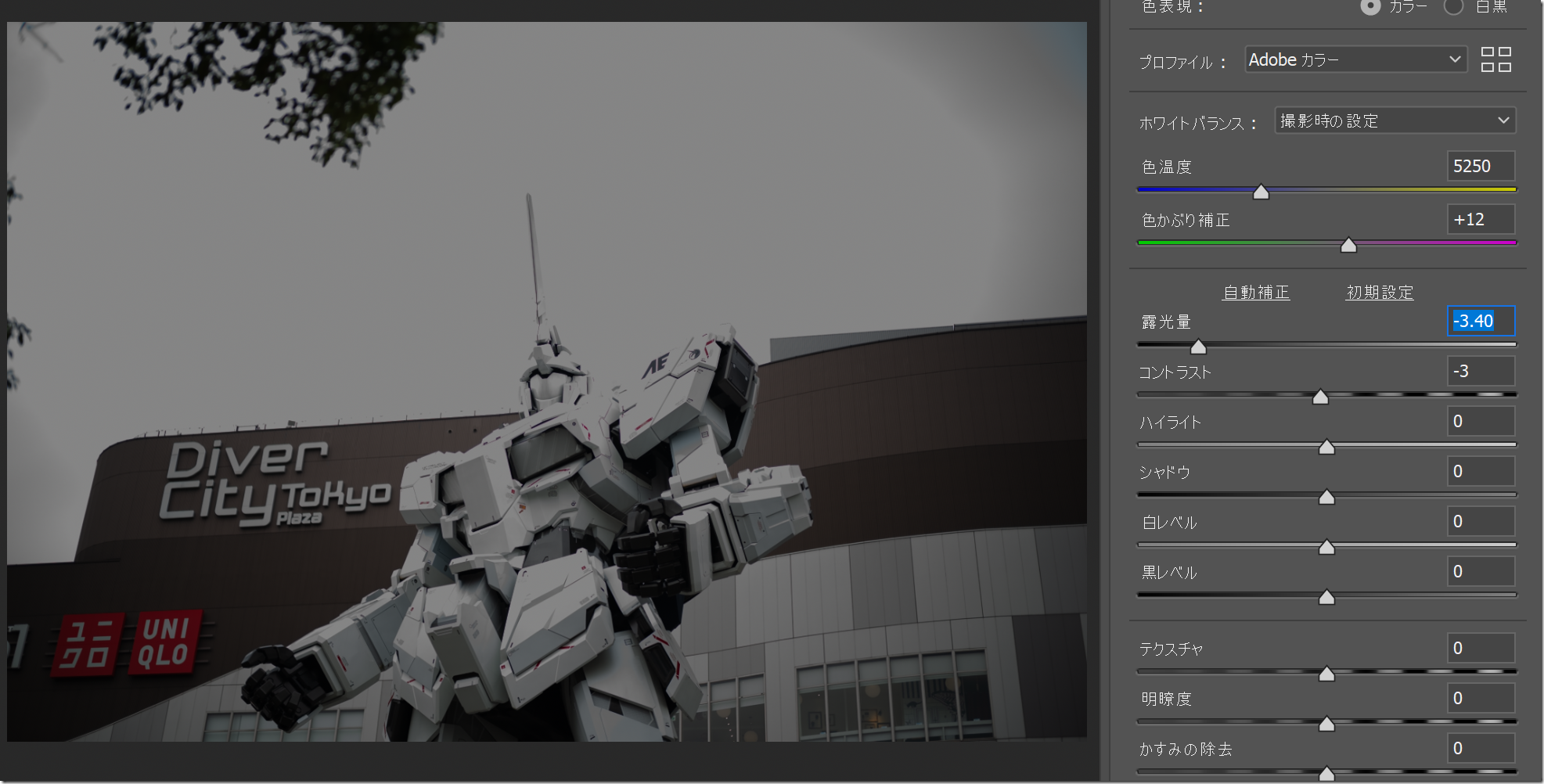
Task: Click the 初期設定 link
Action: pyautogui.click(x=1379, y=293)
